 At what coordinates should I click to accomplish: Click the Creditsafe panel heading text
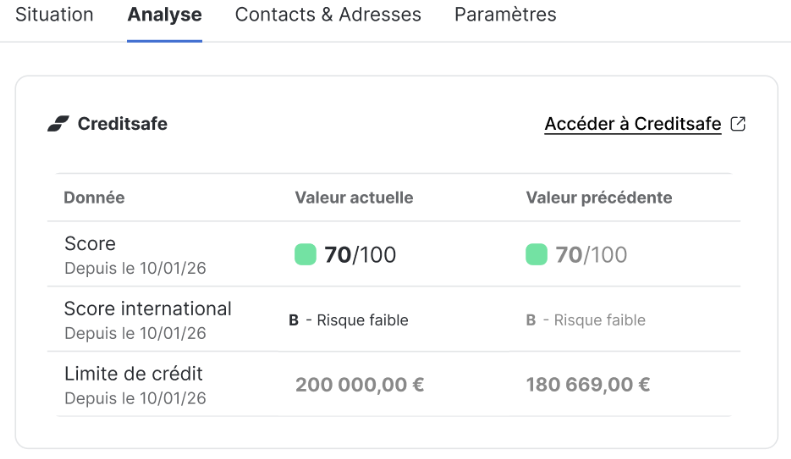point(122,124)
